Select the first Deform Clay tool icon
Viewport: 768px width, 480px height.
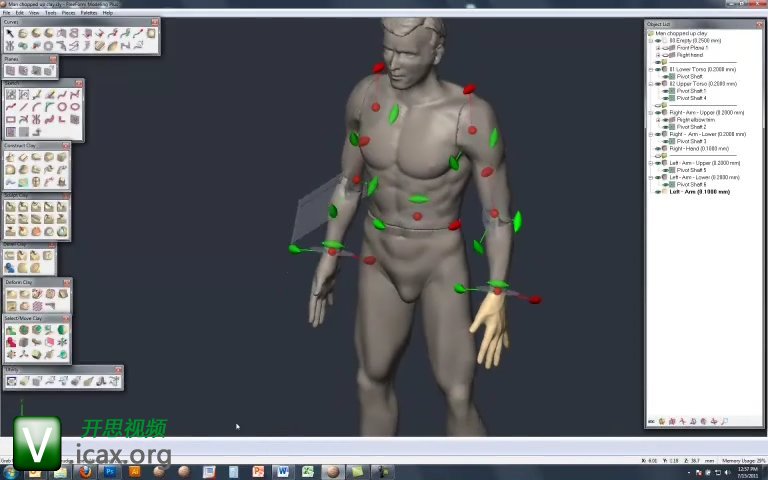tap(10, 294)
